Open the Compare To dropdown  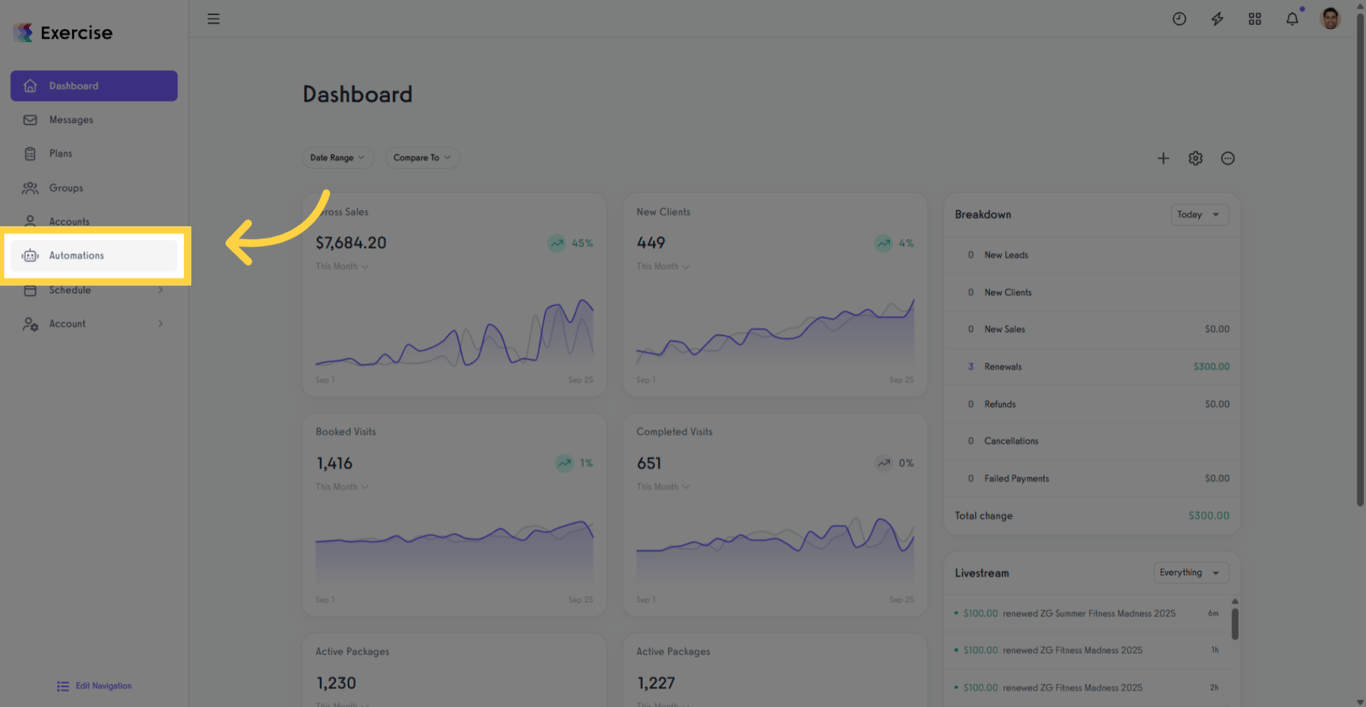pyautogui.click(x=421, y=158)
